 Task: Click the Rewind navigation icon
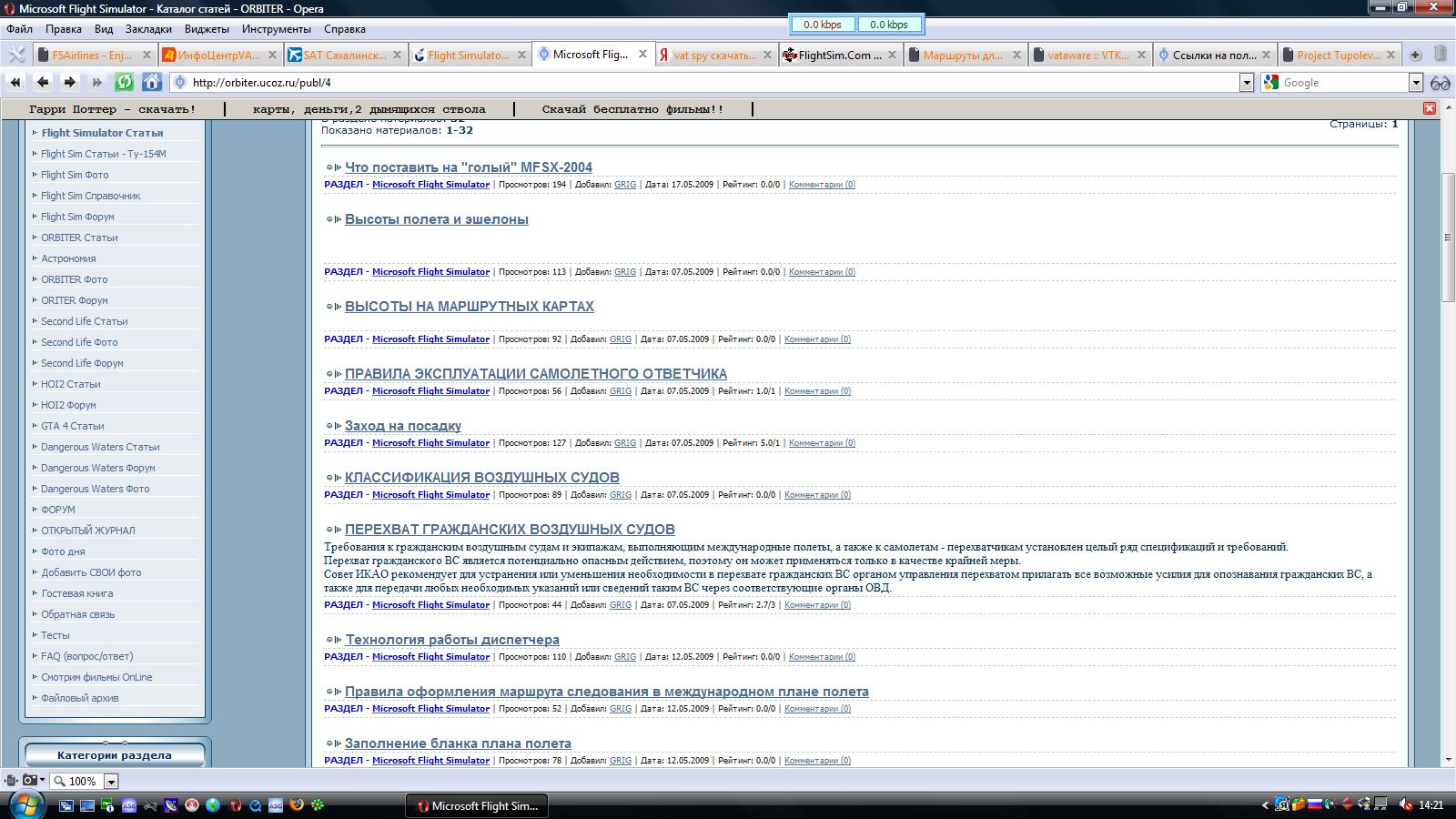coord(15,82)
